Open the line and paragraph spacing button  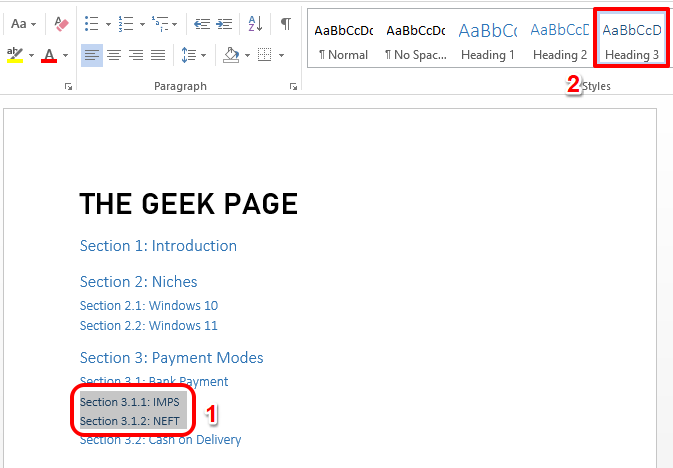click(189, 55)
